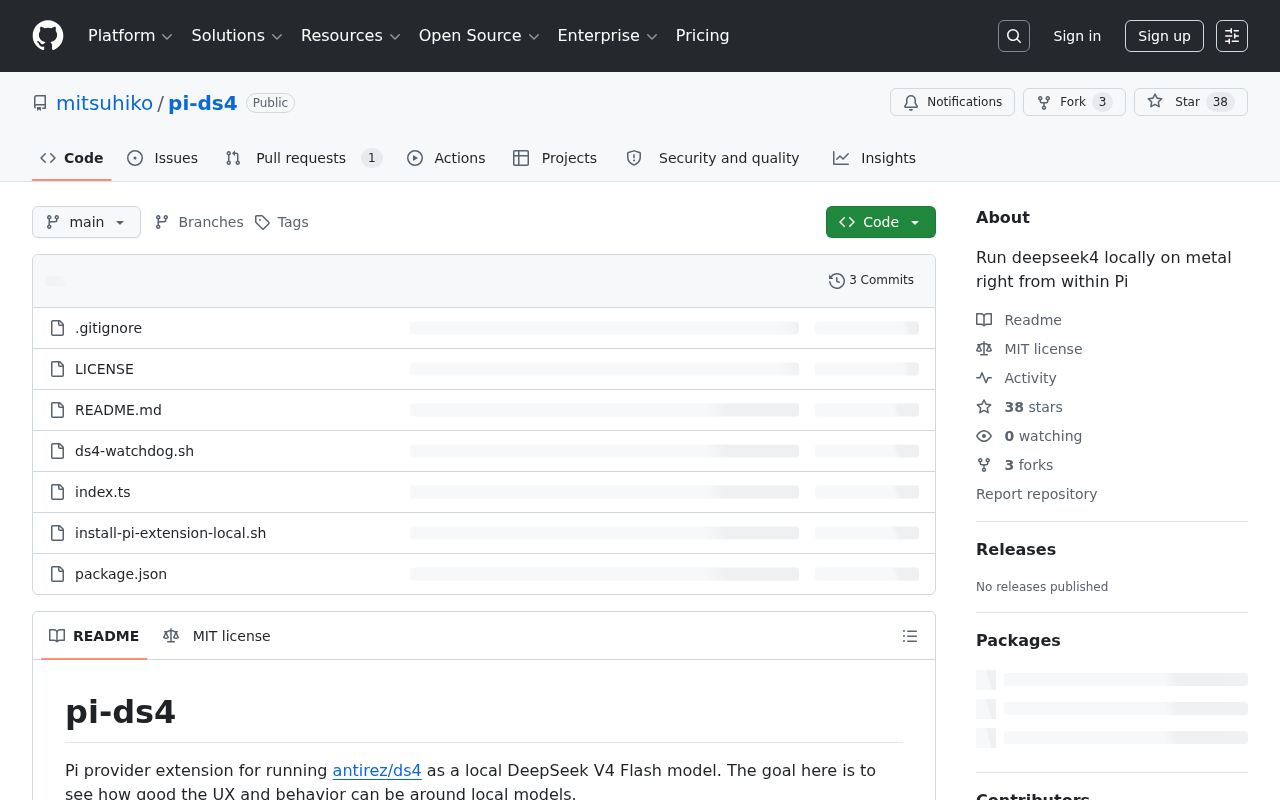
Task: Switch to the Projects tab
Action: [x=555, y=158]
